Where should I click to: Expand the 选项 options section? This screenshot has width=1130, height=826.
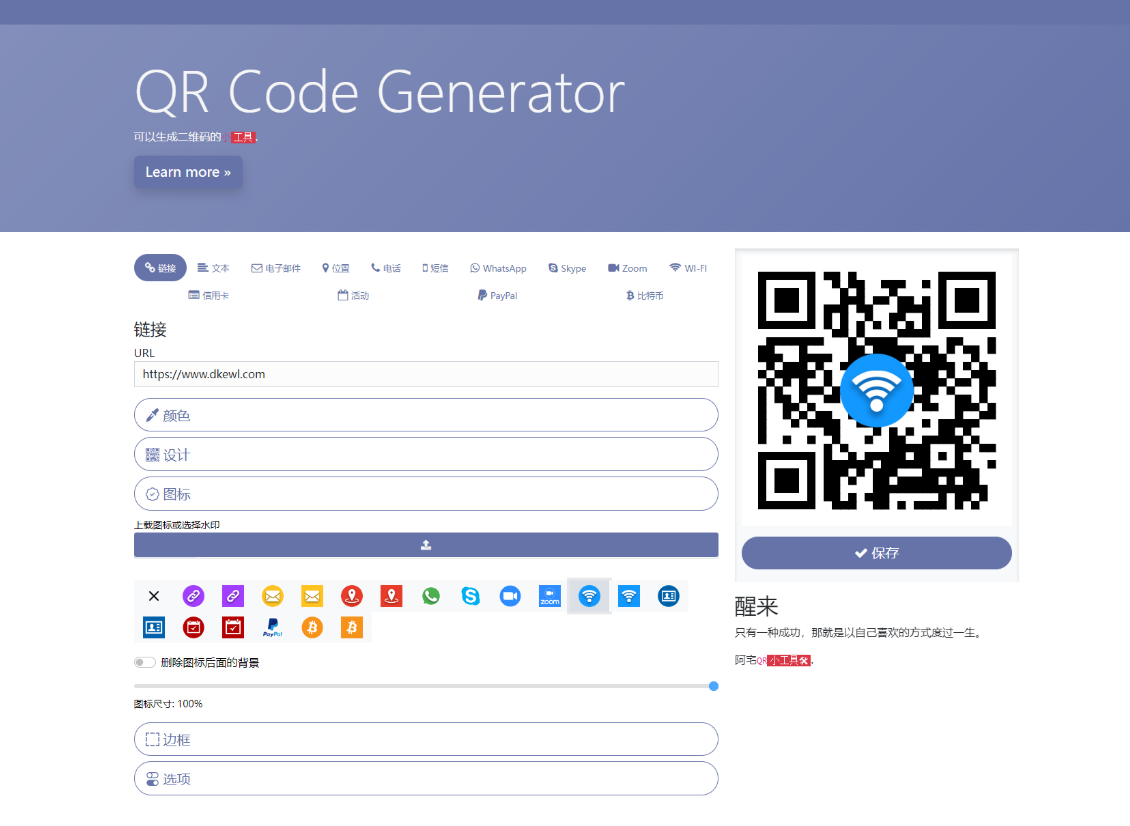[x=426, y=778]
